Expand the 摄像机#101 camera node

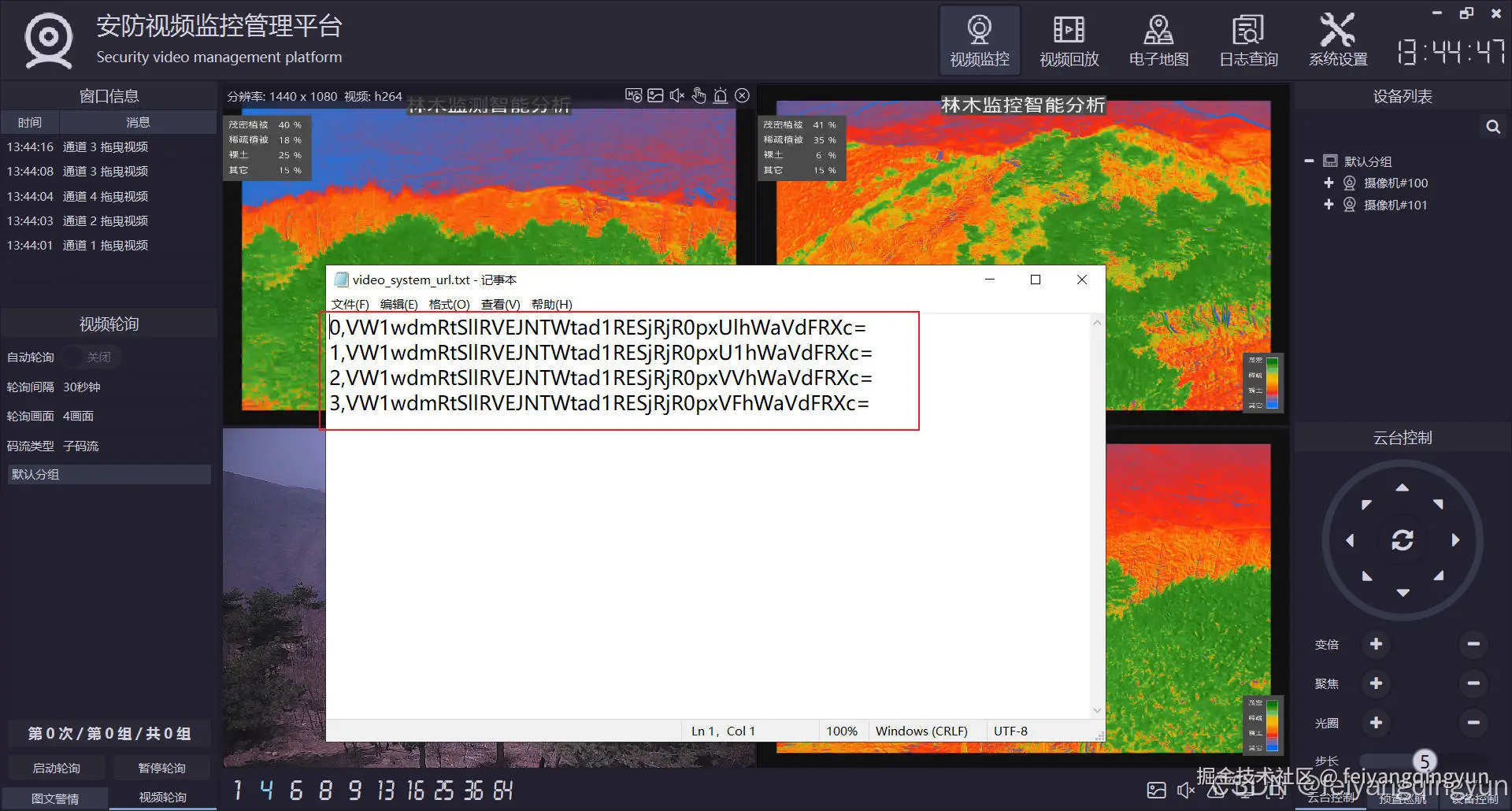click(x=1329, y=205)
